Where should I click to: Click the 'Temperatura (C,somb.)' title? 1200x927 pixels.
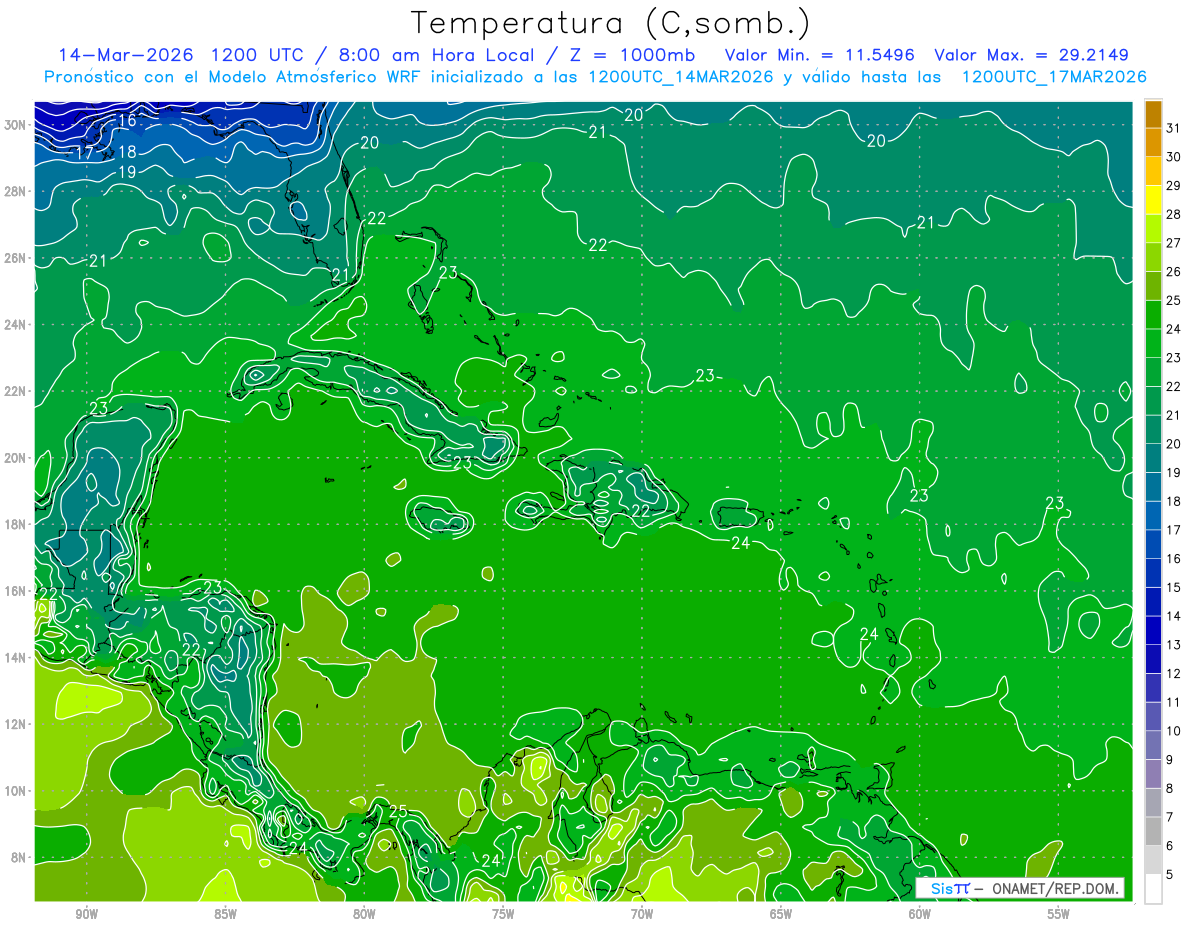click(x=611, y=23)
